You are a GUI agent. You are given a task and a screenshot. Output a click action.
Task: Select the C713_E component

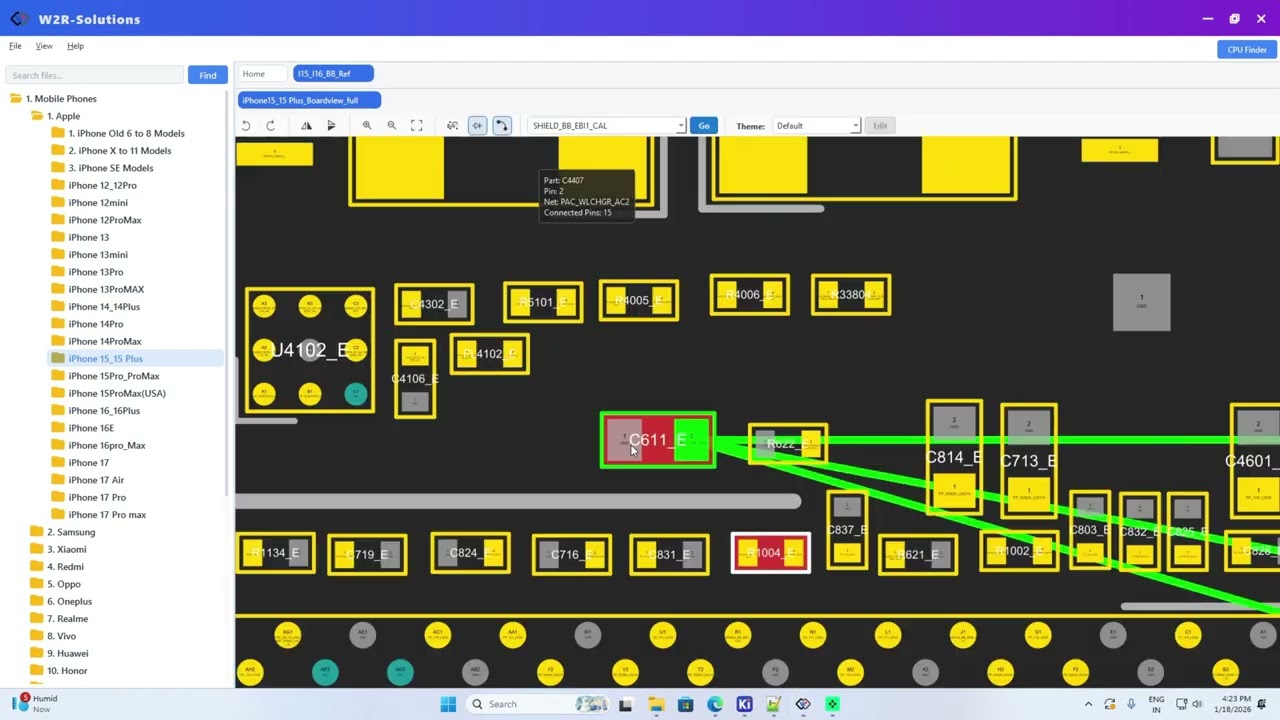point(1028,460)
